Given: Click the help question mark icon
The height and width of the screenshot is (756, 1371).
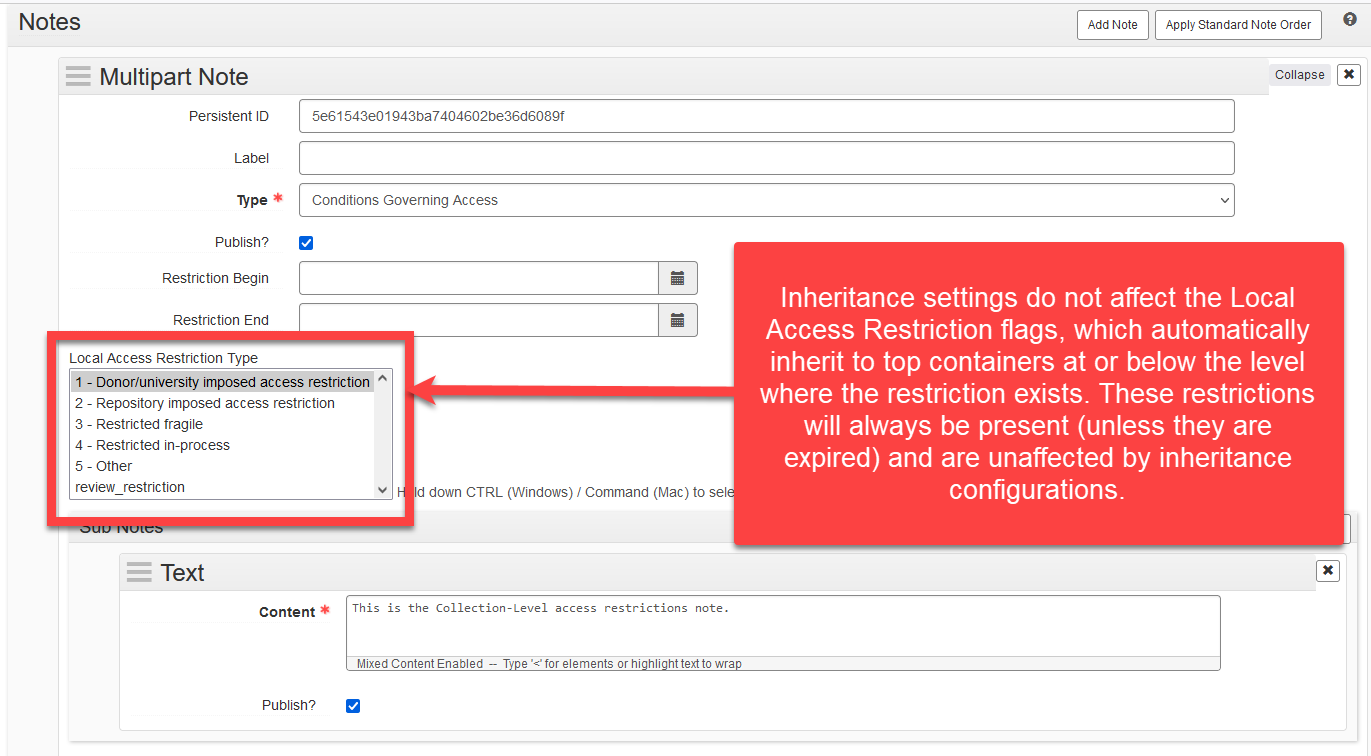Looking at the screenshot, I should tap(1349, 20).
